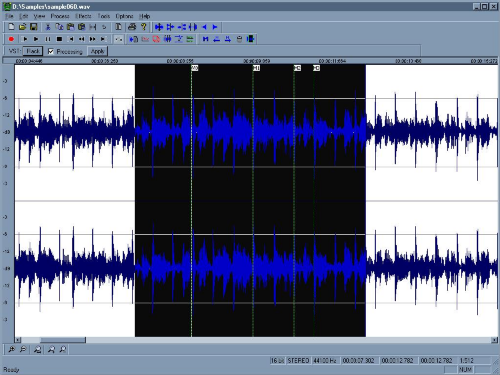Toggle the Processing checkbox
This screenshot has height=375, width=500.
coord(51,51)
